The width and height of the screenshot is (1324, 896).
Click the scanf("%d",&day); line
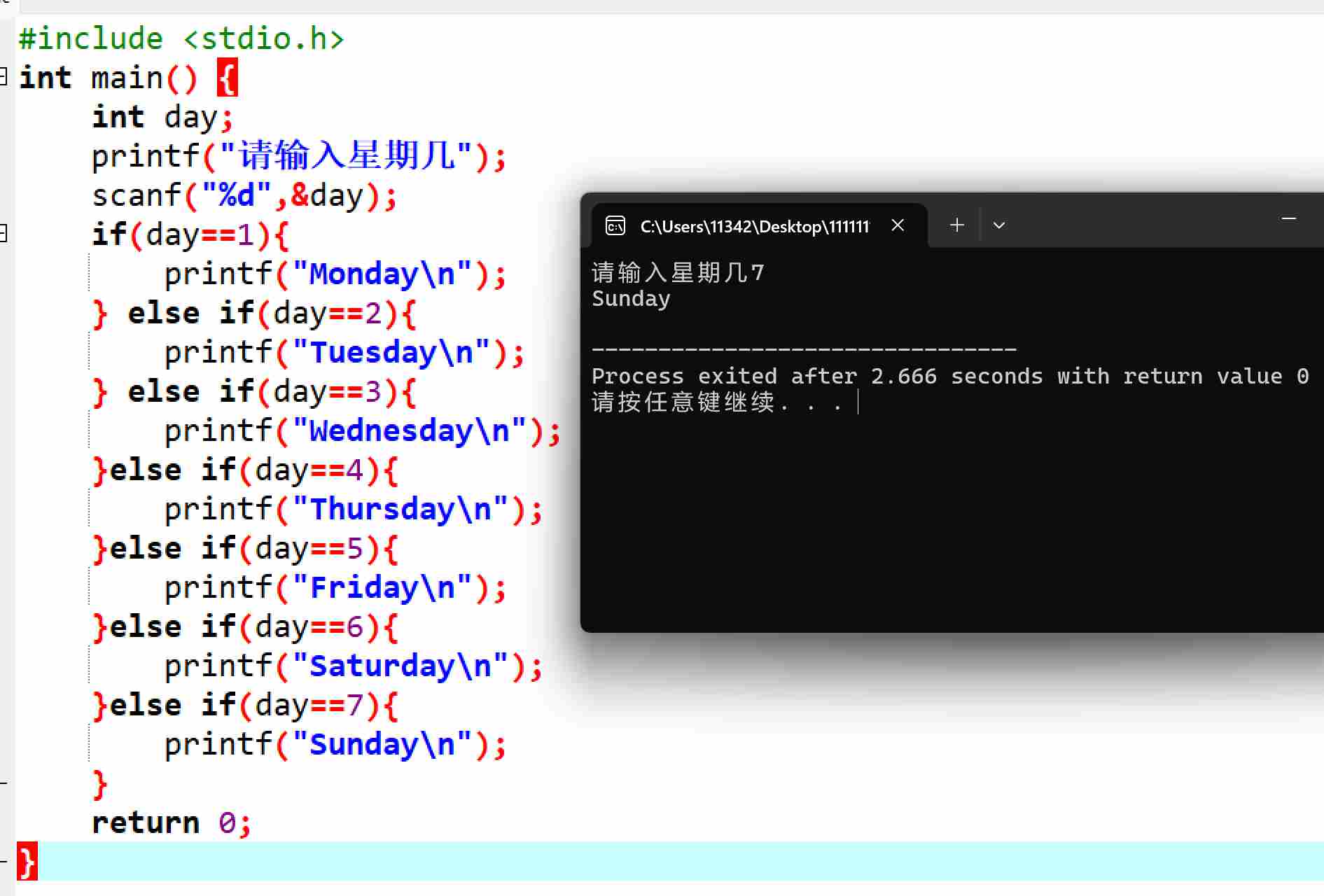pos(245,195)
